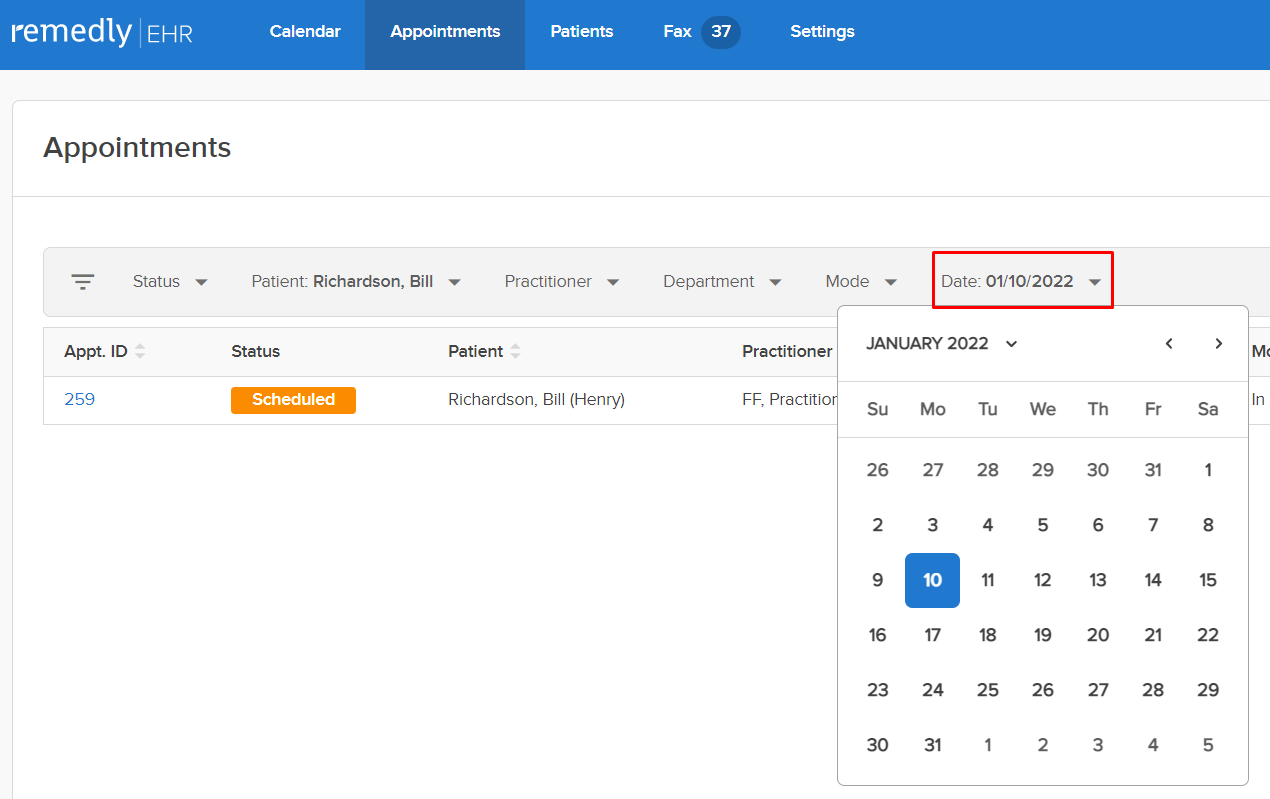The height and width of the screenshot is (799, 1270).
Task: Select Richardson, Bill (Henry) patient cell
Action: tap(536, 399)
